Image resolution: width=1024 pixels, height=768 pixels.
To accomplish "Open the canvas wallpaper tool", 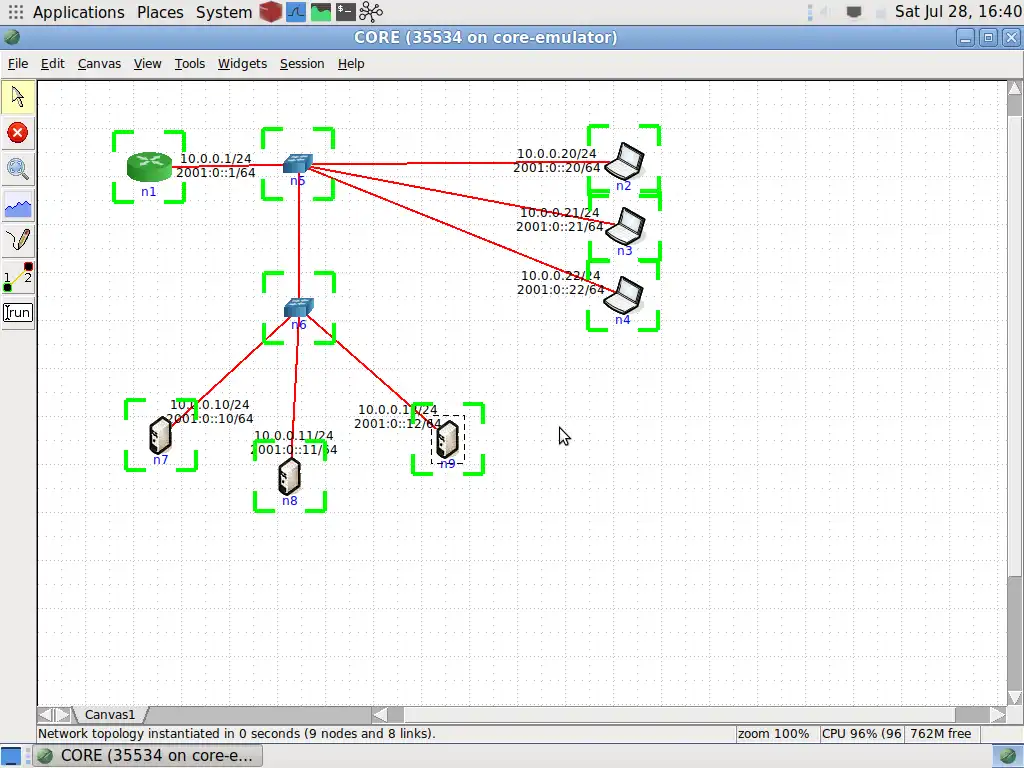I will (17, 206).
